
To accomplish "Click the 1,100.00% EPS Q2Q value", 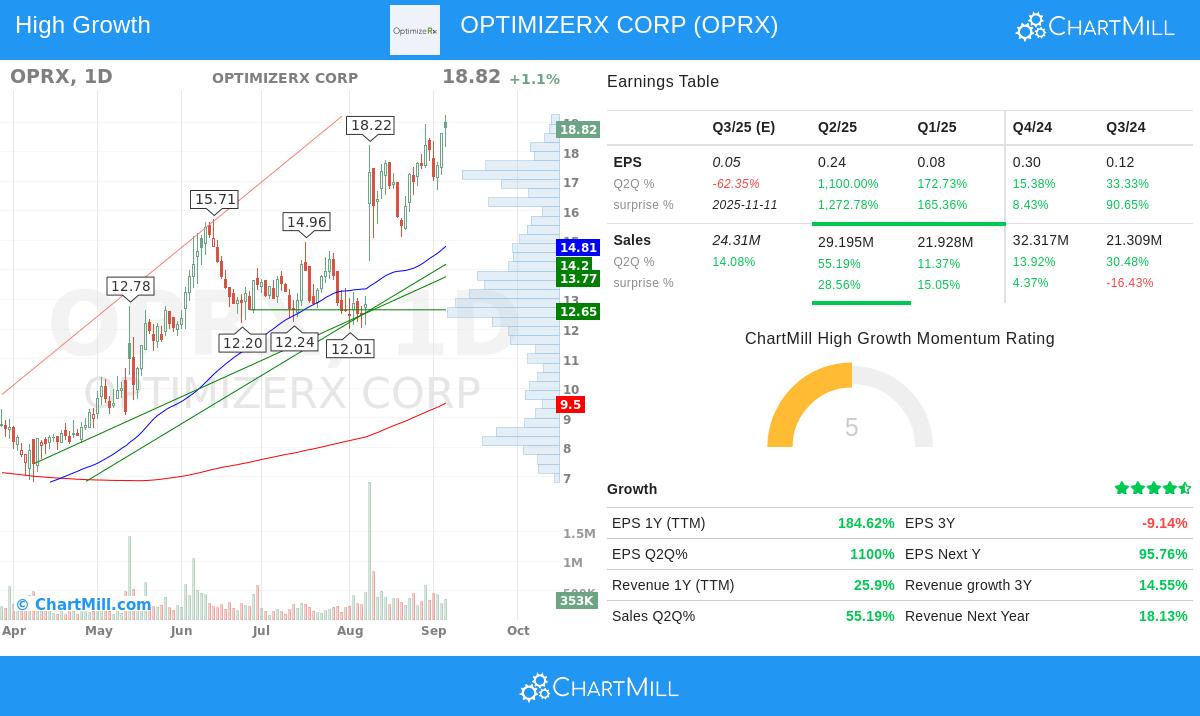I will coord(848,184).
